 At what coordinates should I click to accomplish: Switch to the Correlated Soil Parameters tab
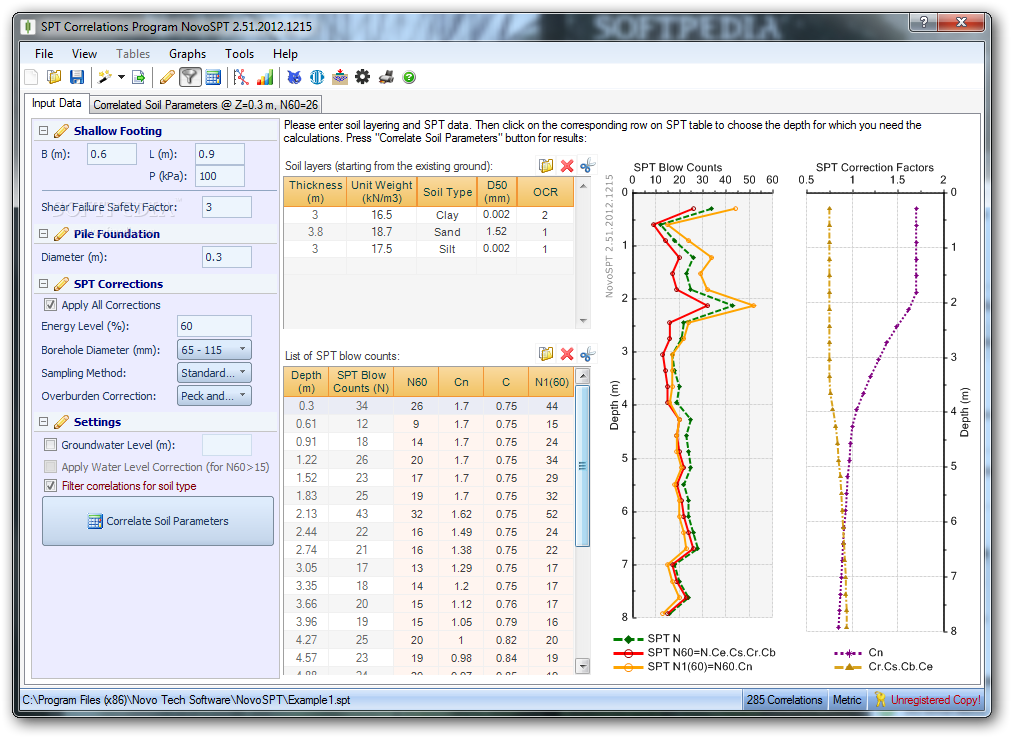[x=205, y=105]
